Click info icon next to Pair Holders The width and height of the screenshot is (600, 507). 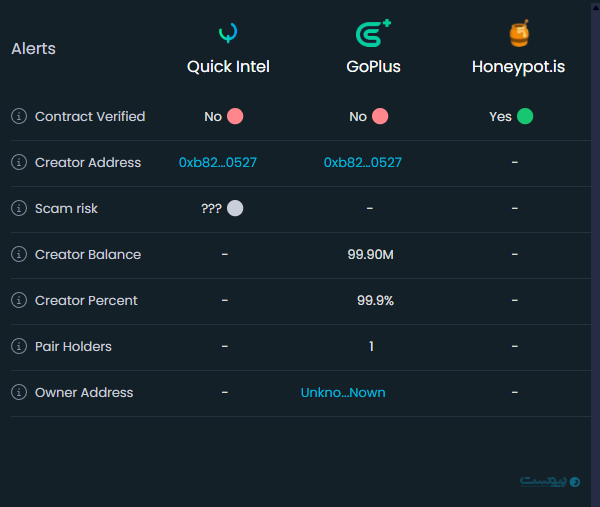tap(18, 346)
